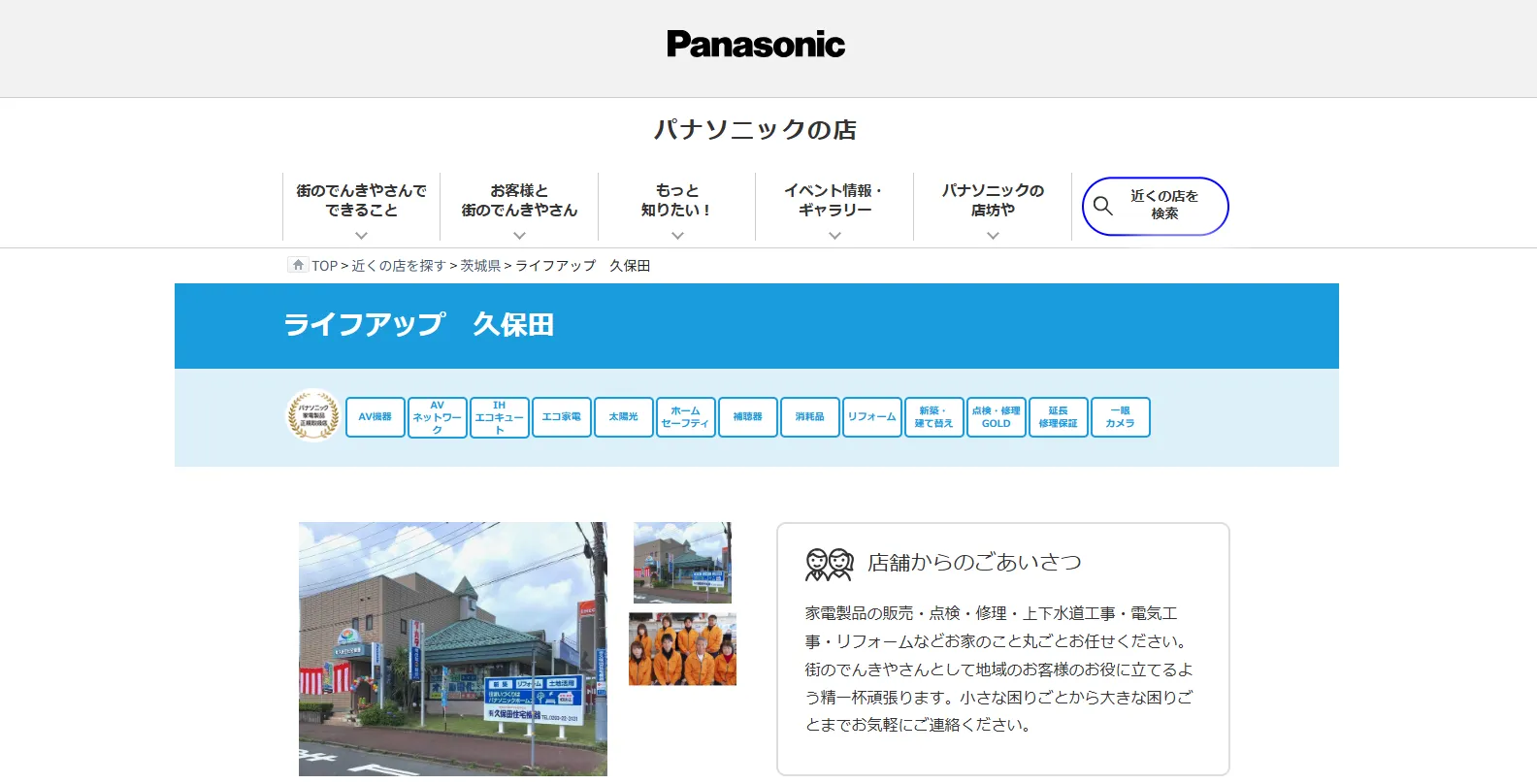Select the 一眼カメラ category badge
Viewport: 1537px width, 784px height.
(1120, 417)
